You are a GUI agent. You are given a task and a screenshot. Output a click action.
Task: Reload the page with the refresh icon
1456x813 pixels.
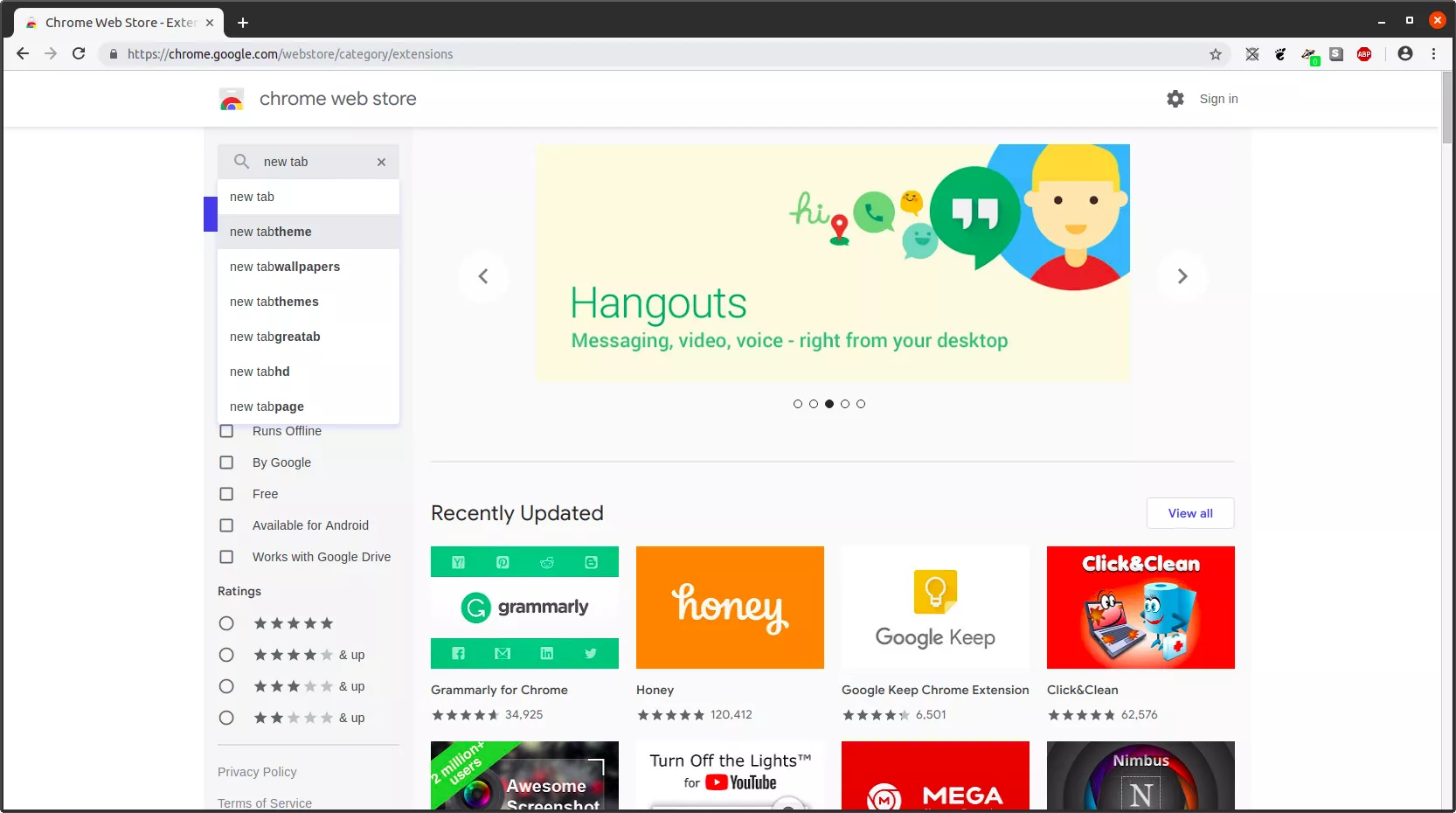[x=78, y=53]
